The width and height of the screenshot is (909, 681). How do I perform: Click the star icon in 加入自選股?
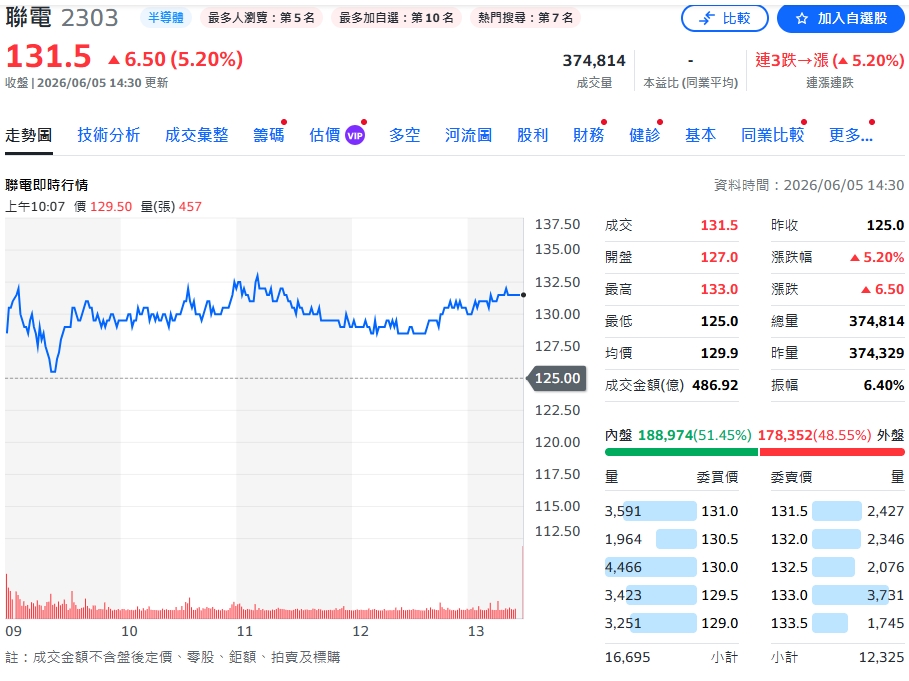(x=802, y=19)
